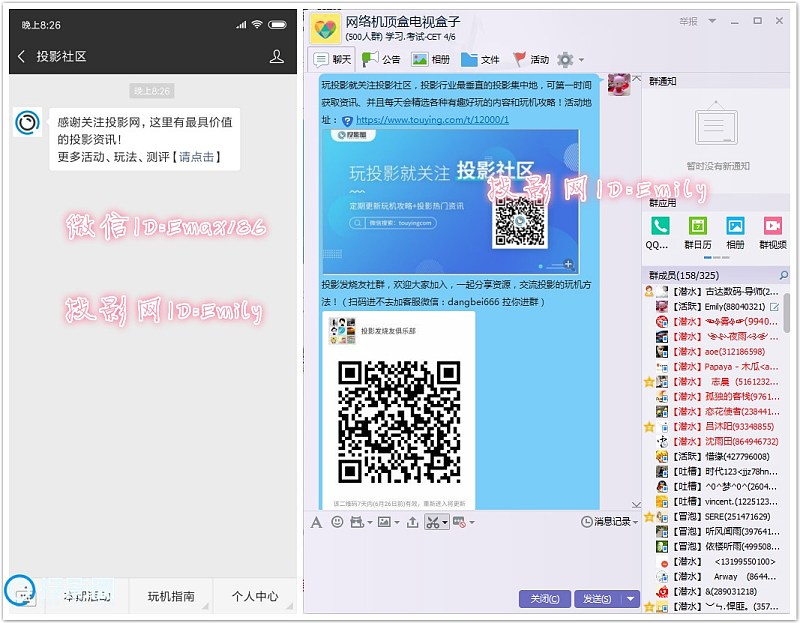800x623 pixels.
Task: Open the emoji picker in chat toolbar
Action: tap(337, 521)
